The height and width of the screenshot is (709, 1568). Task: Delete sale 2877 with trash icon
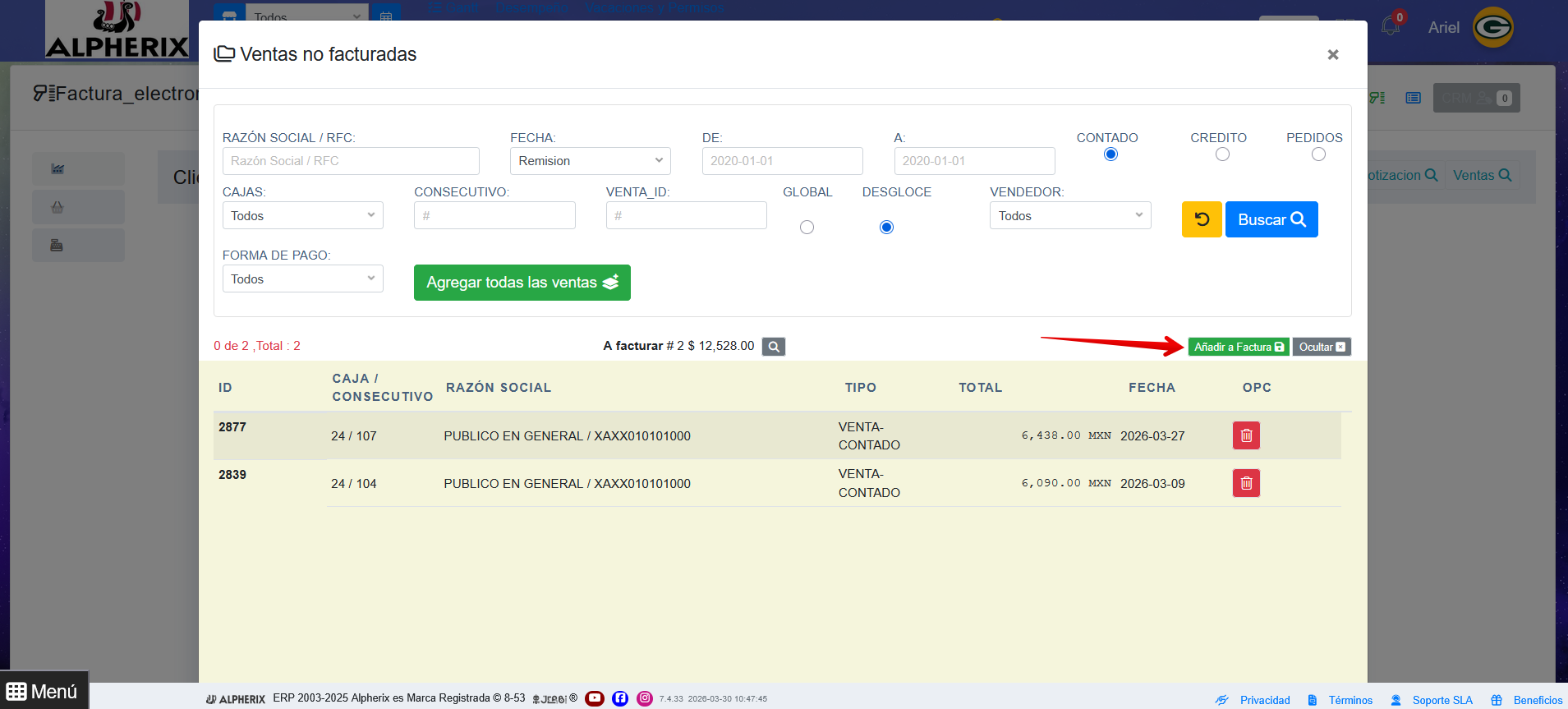click(x=1245, y=435)
